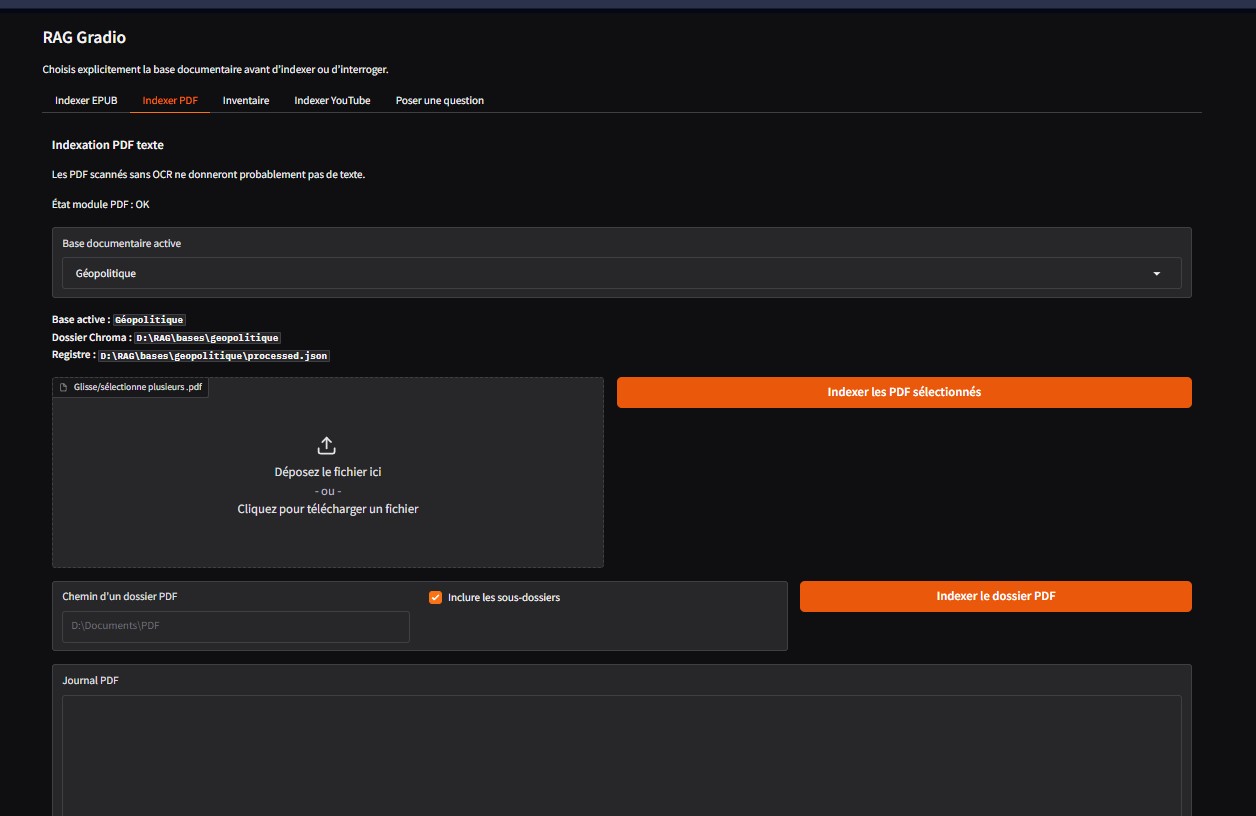Open the Inventaire tab
The image size is (1256, 816).
[246, 100]
